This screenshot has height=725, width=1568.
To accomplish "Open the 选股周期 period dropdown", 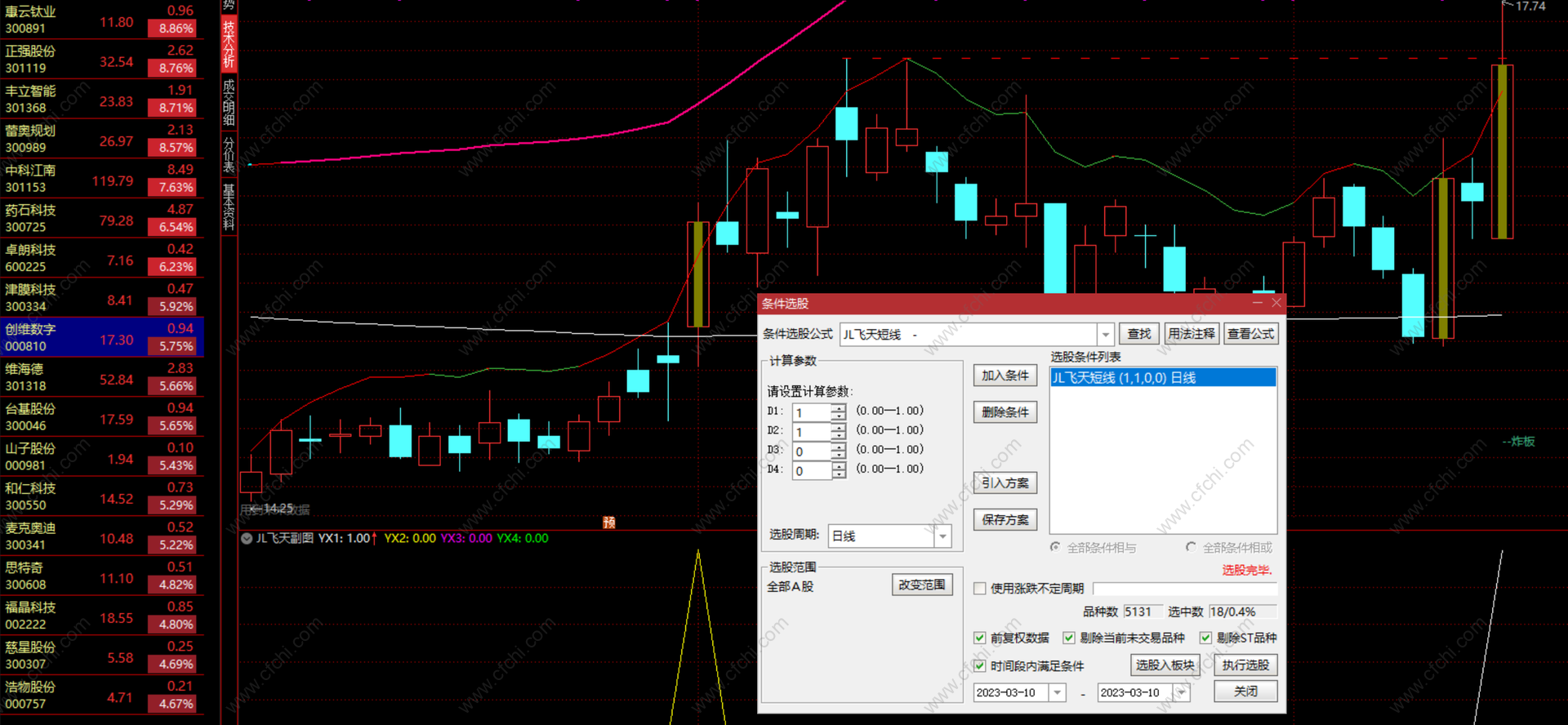I will tap(943, 536).
